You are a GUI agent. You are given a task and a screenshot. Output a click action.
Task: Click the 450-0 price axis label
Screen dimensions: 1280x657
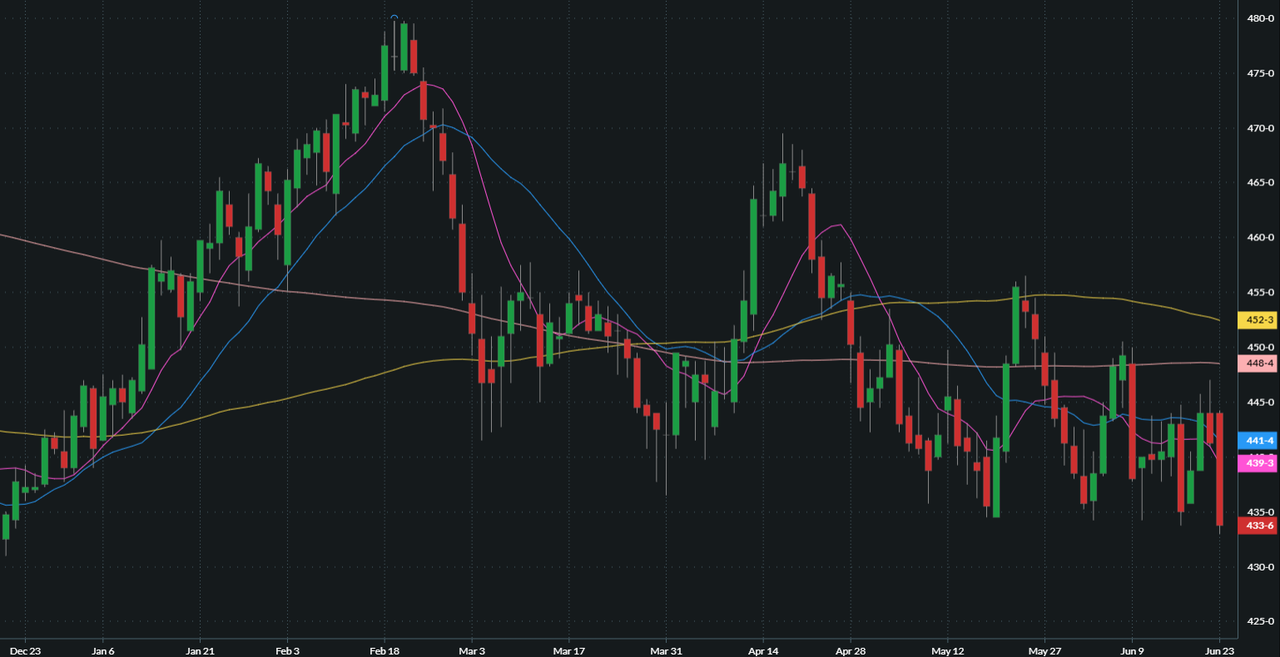click(1259, 347)
